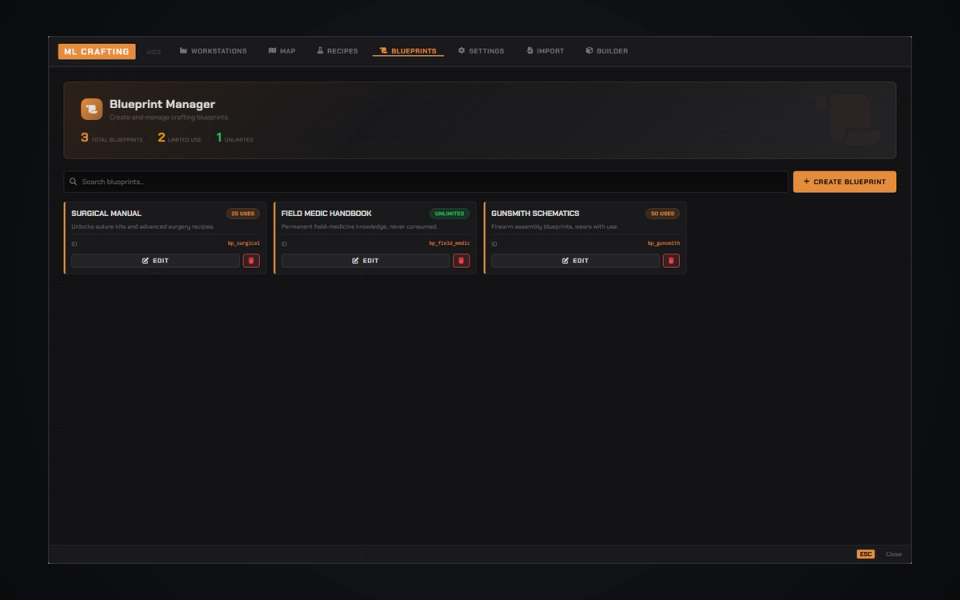This screenshot has width=960, height=600.
Task: Click the search magnifier icon
Action: [73, 182]
